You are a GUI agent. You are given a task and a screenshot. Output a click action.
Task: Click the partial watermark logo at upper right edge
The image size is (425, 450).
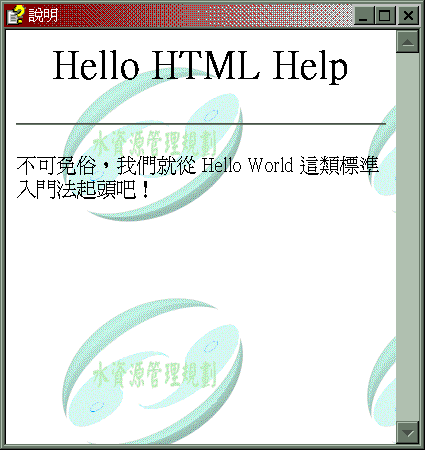click(382, 157)
